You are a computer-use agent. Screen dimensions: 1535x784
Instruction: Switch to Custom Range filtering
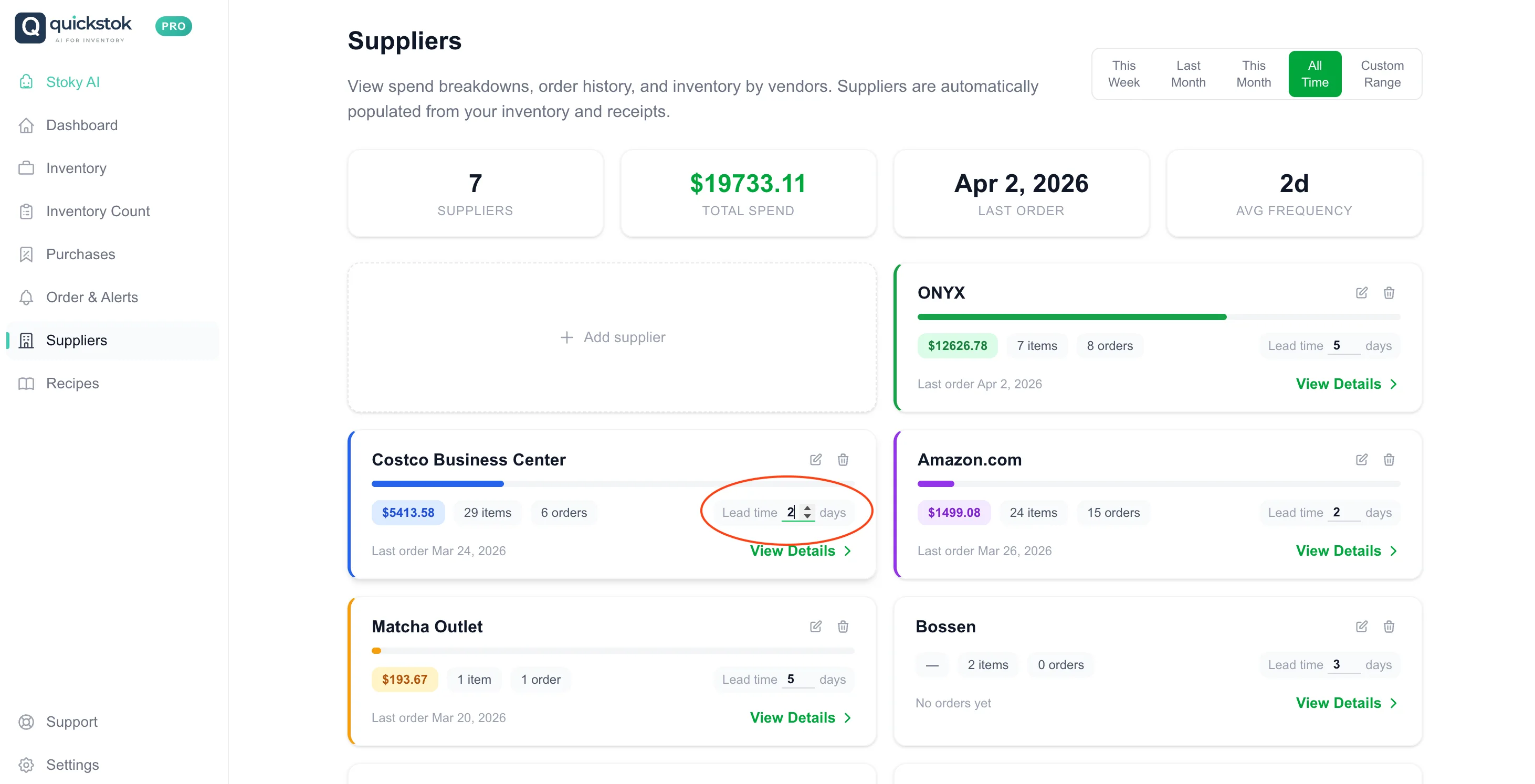click(1382, 73)
